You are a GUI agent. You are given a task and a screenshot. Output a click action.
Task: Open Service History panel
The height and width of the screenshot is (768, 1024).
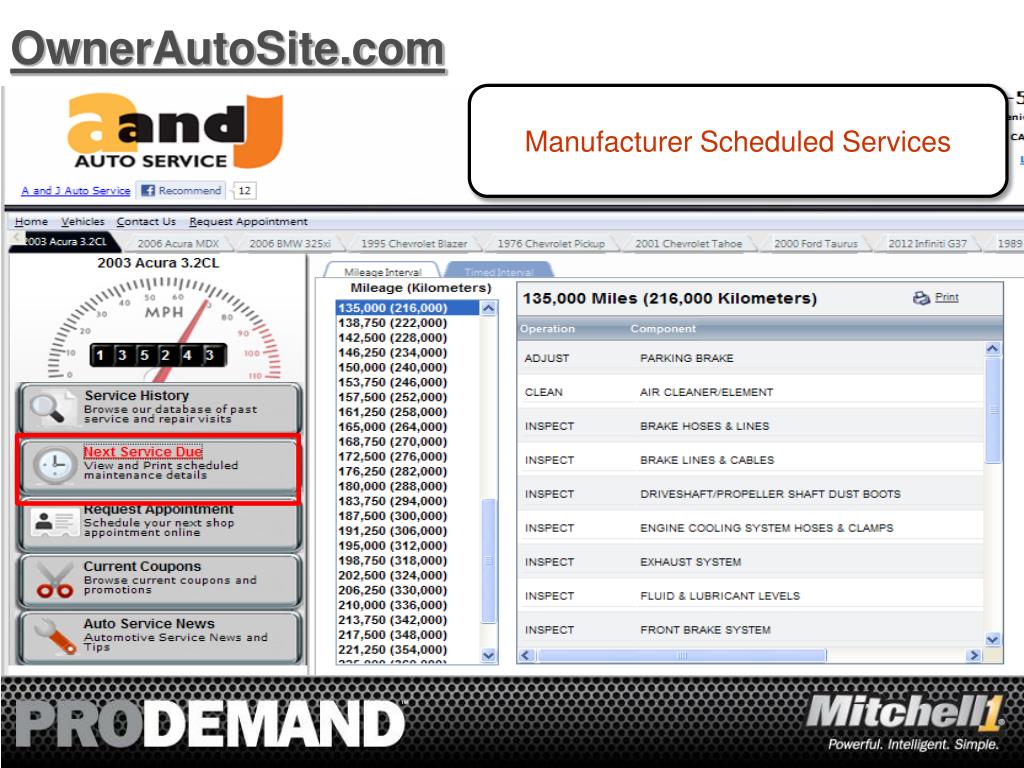[x=160, y=408]
